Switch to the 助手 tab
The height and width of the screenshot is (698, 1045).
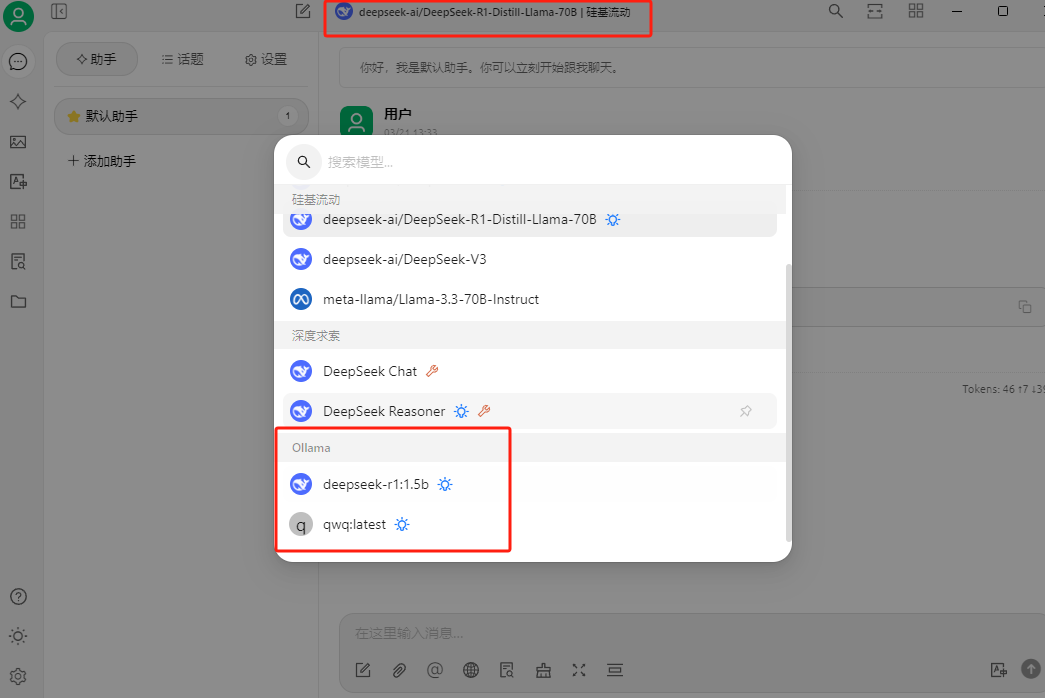[x=97, y=59]
